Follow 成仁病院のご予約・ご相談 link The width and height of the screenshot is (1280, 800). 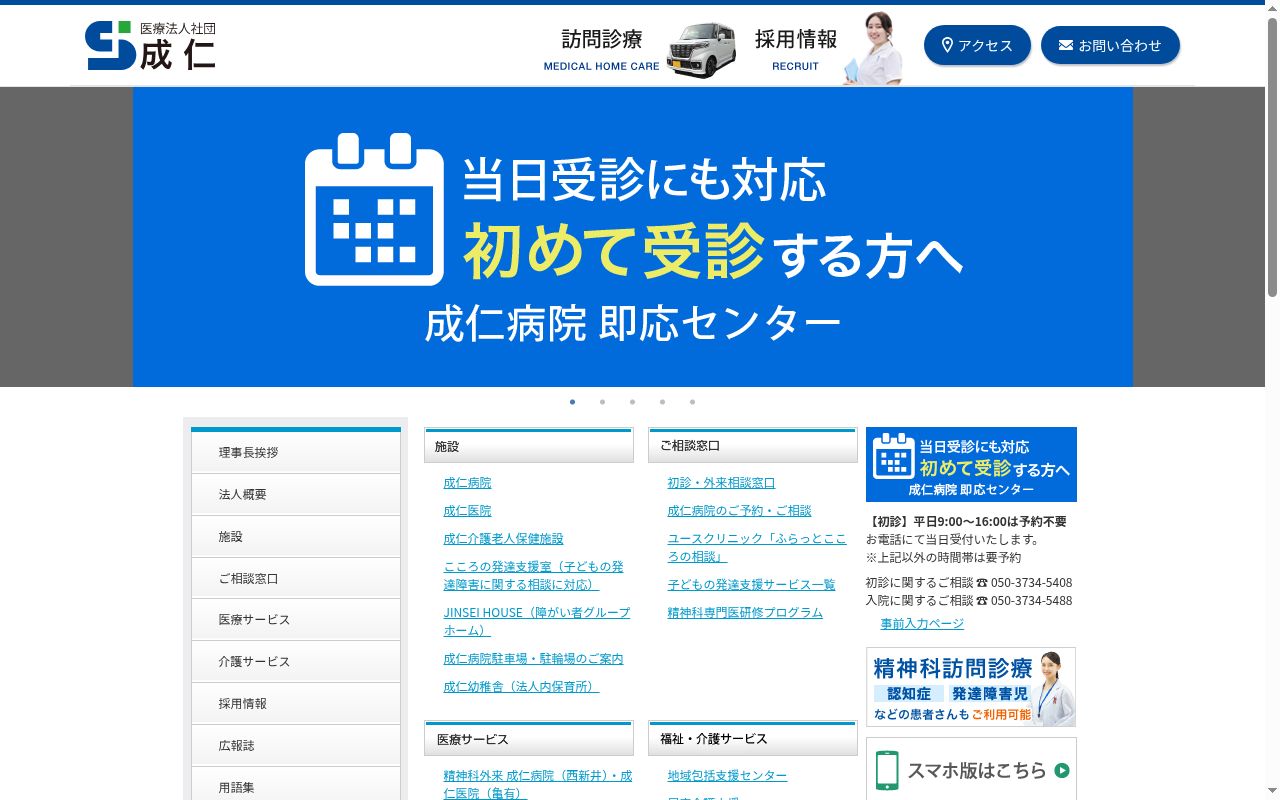point(739,510)
